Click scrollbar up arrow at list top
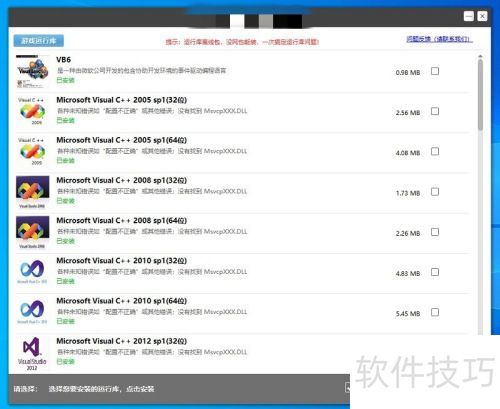This screenshot has height=409, width=500. (x=480, y=56)
